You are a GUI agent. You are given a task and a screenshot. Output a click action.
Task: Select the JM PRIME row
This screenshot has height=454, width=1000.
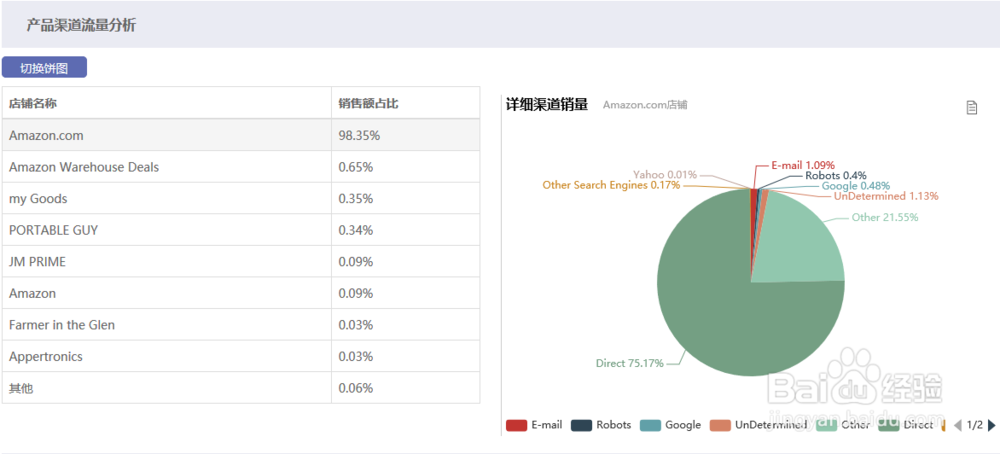pyautogui.click(x=241, y=261)
